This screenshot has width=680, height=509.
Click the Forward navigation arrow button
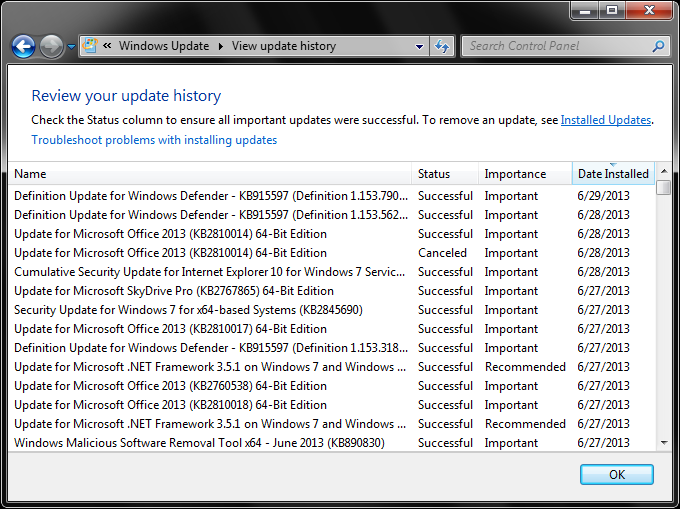[x=51, y=46]
